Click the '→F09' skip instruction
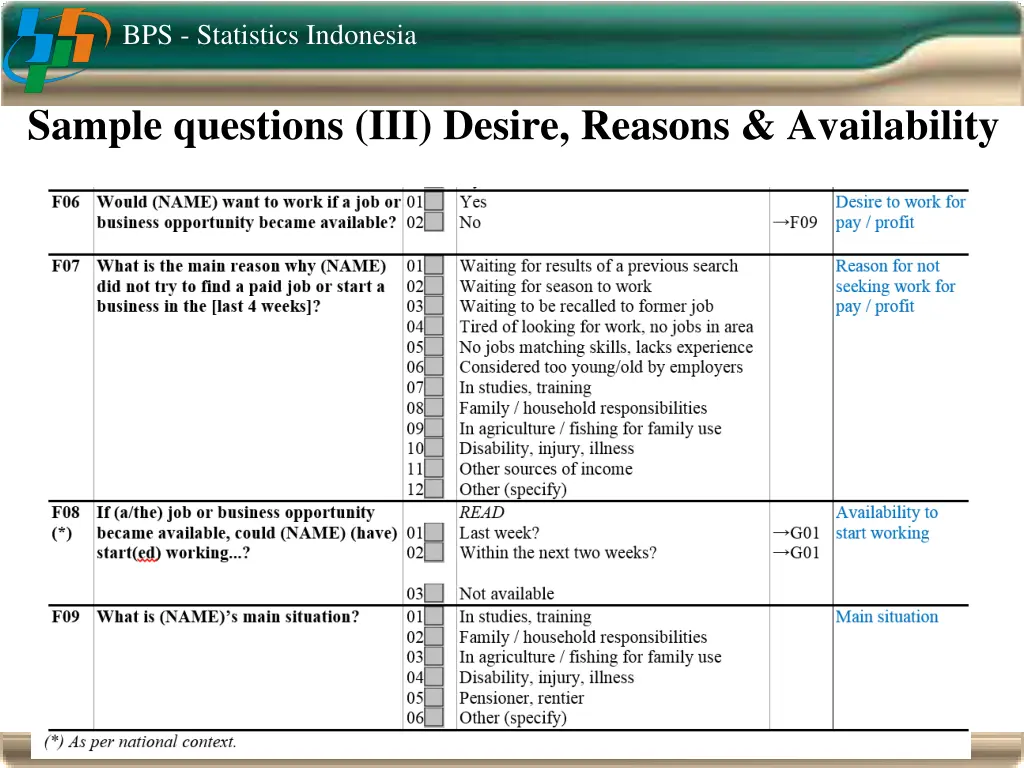 (x=795, y=222)
